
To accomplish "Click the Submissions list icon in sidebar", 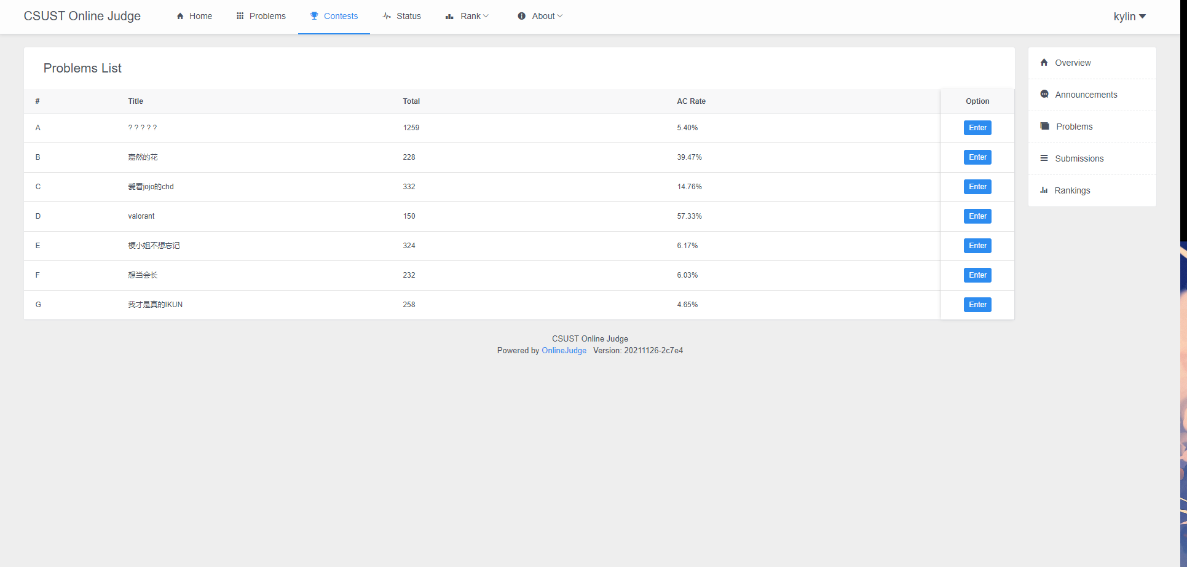I will coord(1044,158).
